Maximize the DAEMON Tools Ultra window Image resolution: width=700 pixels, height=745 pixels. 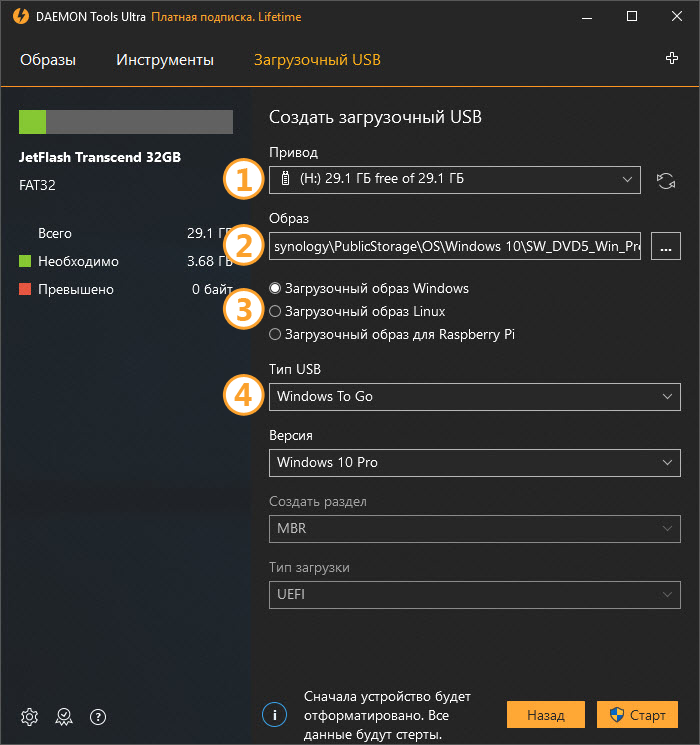(x=632, y=17)
